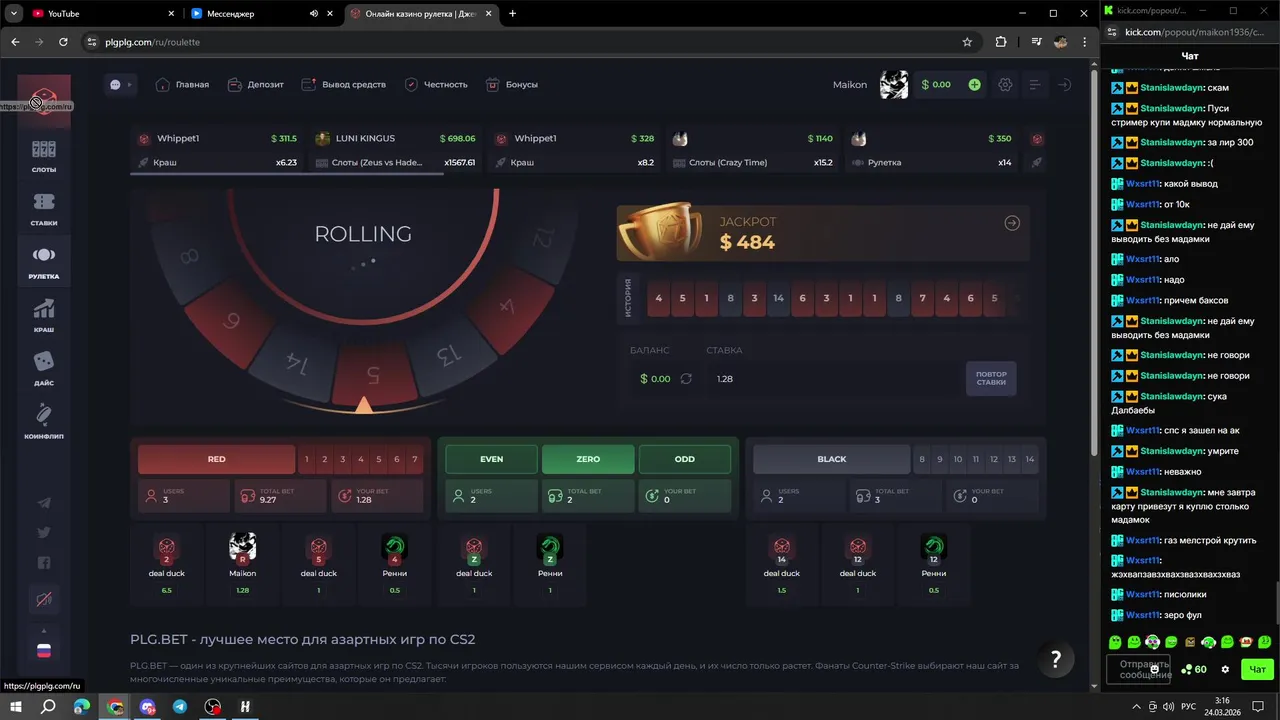Reload the page in Chrome
This screenshot has height=720, width=1280.
(63, 42)
